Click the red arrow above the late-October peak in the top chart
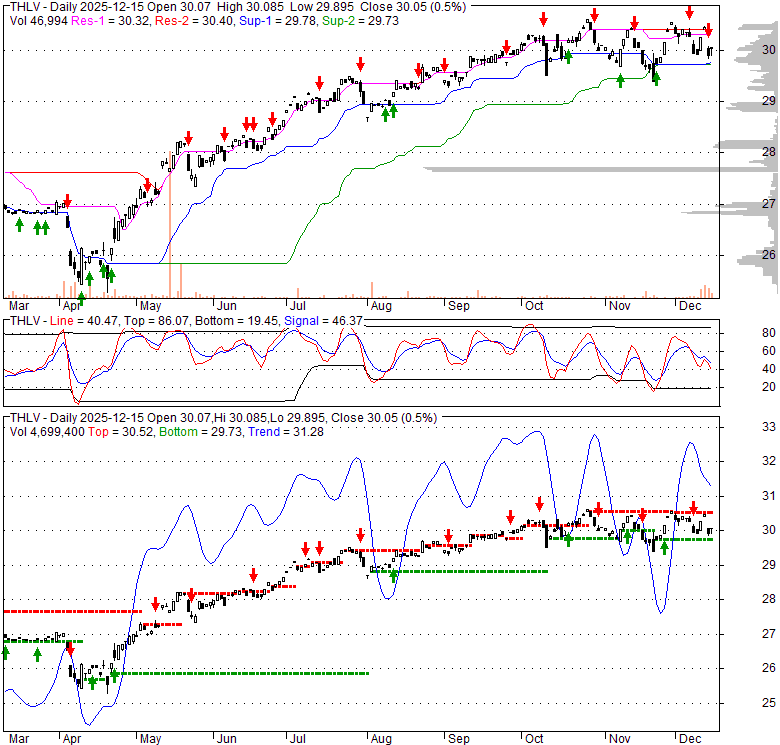Image resolution: width=780 pixels, height=745 pixels. [594, 14]
